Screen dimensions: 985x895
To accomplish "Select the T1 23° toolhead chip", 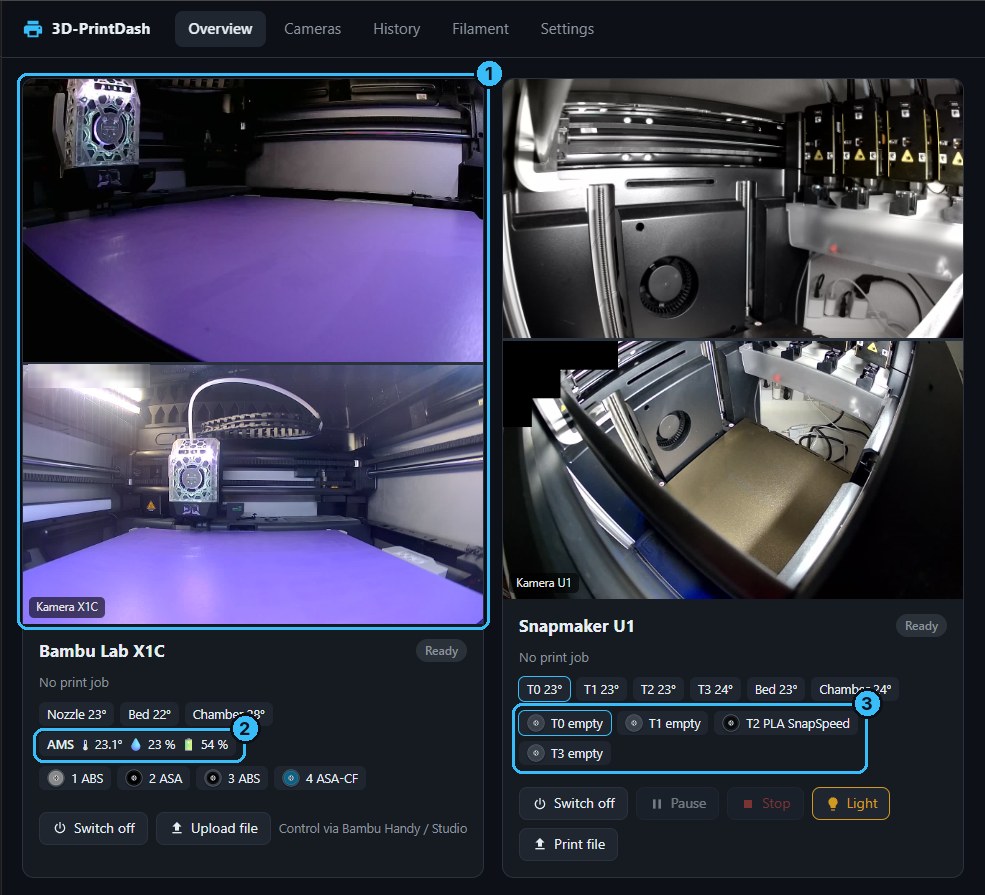I will click(x=601, y=689).
